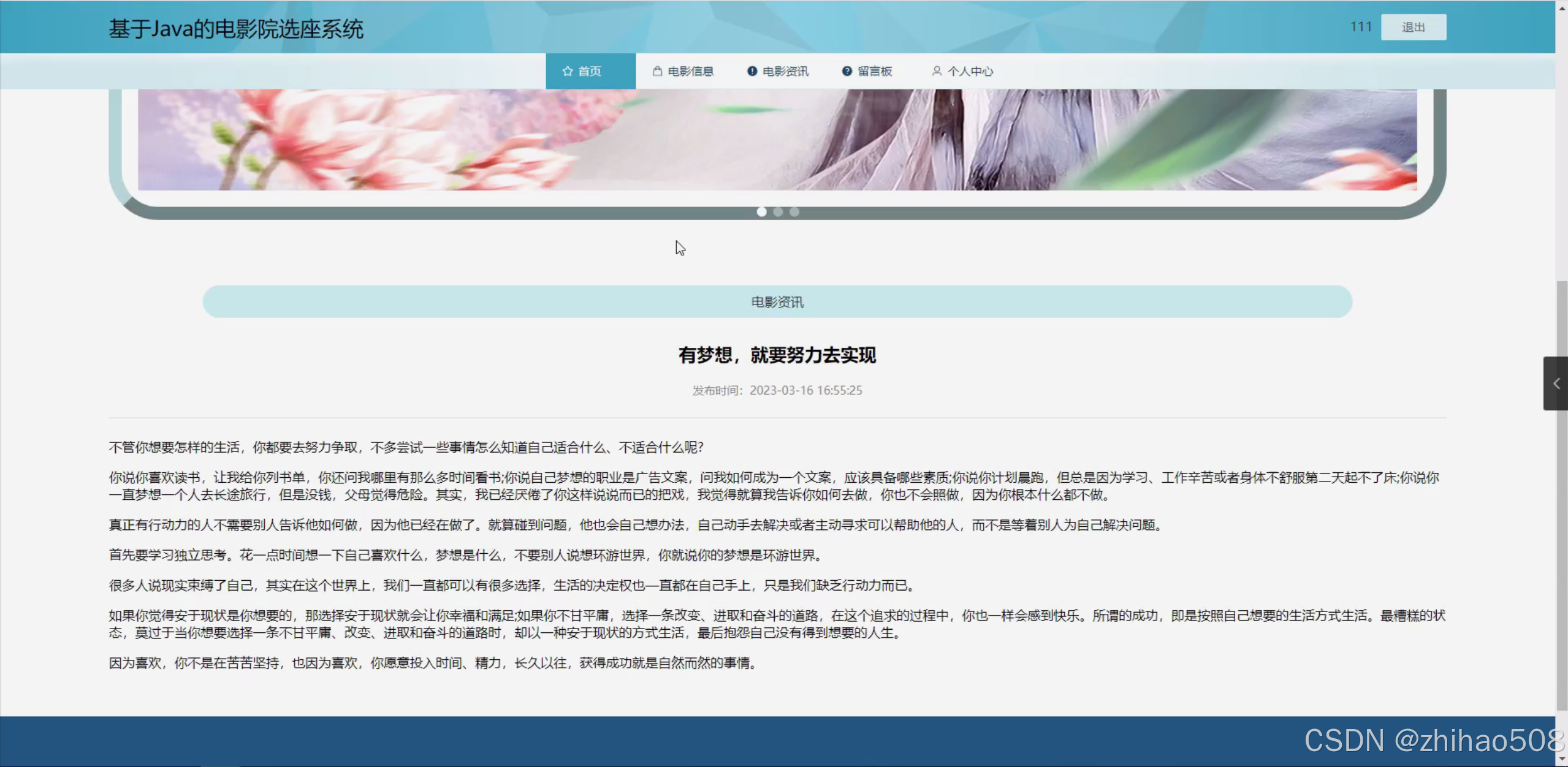Expand the dark side panel chevron
Viewport: 1568px width, 767px height.
[x=1556, y=383]
